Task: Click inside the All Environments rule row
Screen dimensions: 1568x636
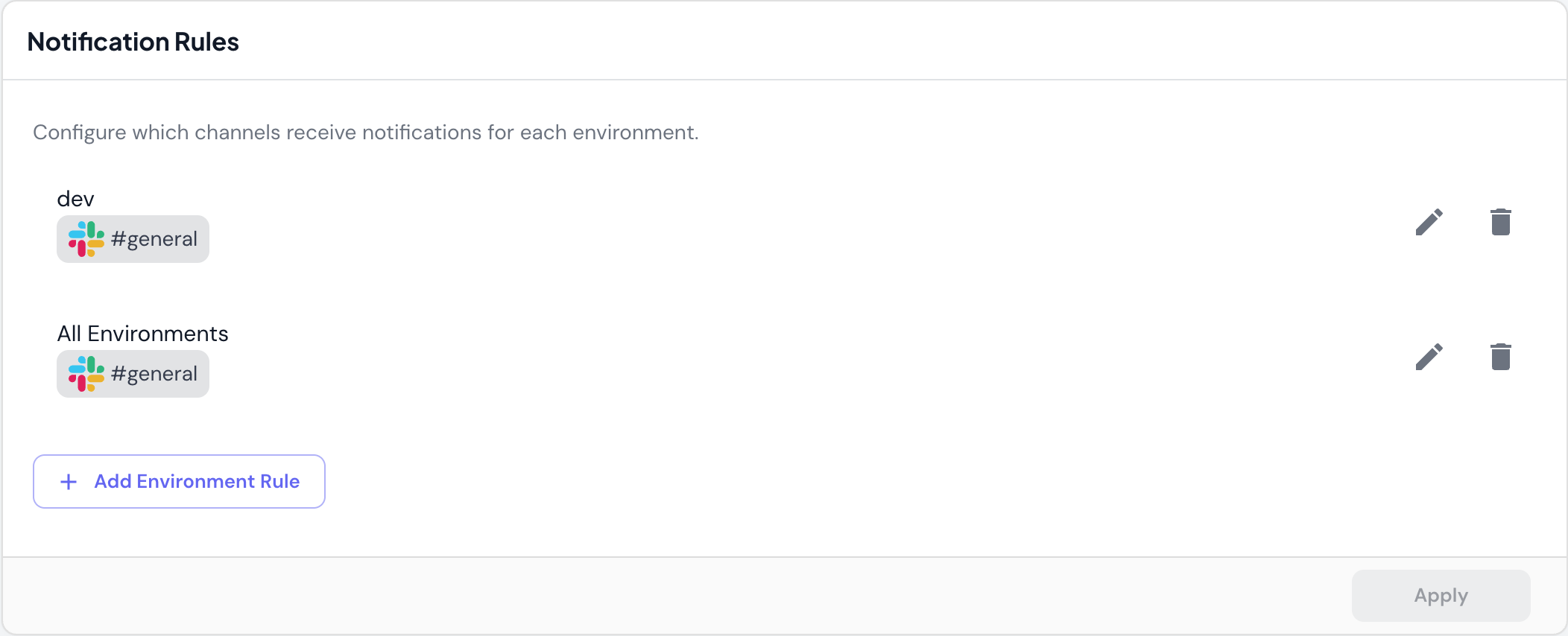Action: [745, 357]
